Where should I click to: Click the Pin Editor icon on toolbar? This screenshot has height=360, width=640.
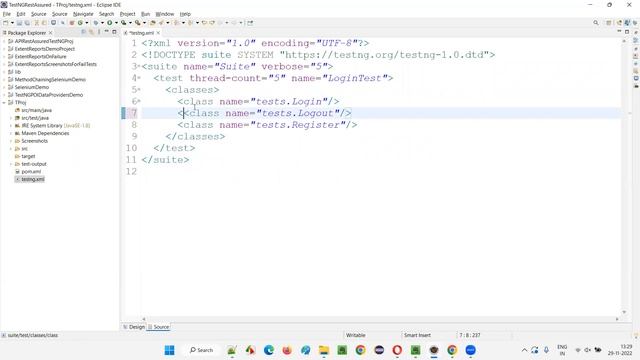pyautogui.click(x=250, y=23)
